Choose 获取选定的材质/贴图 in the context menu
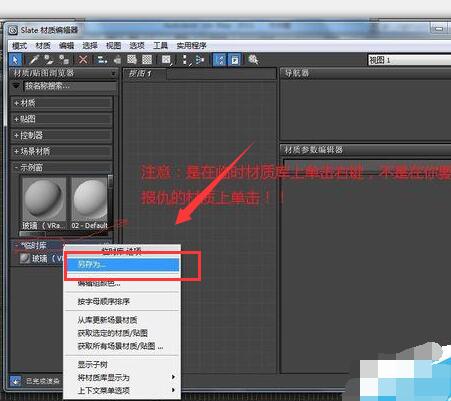 tap(123, 333)
